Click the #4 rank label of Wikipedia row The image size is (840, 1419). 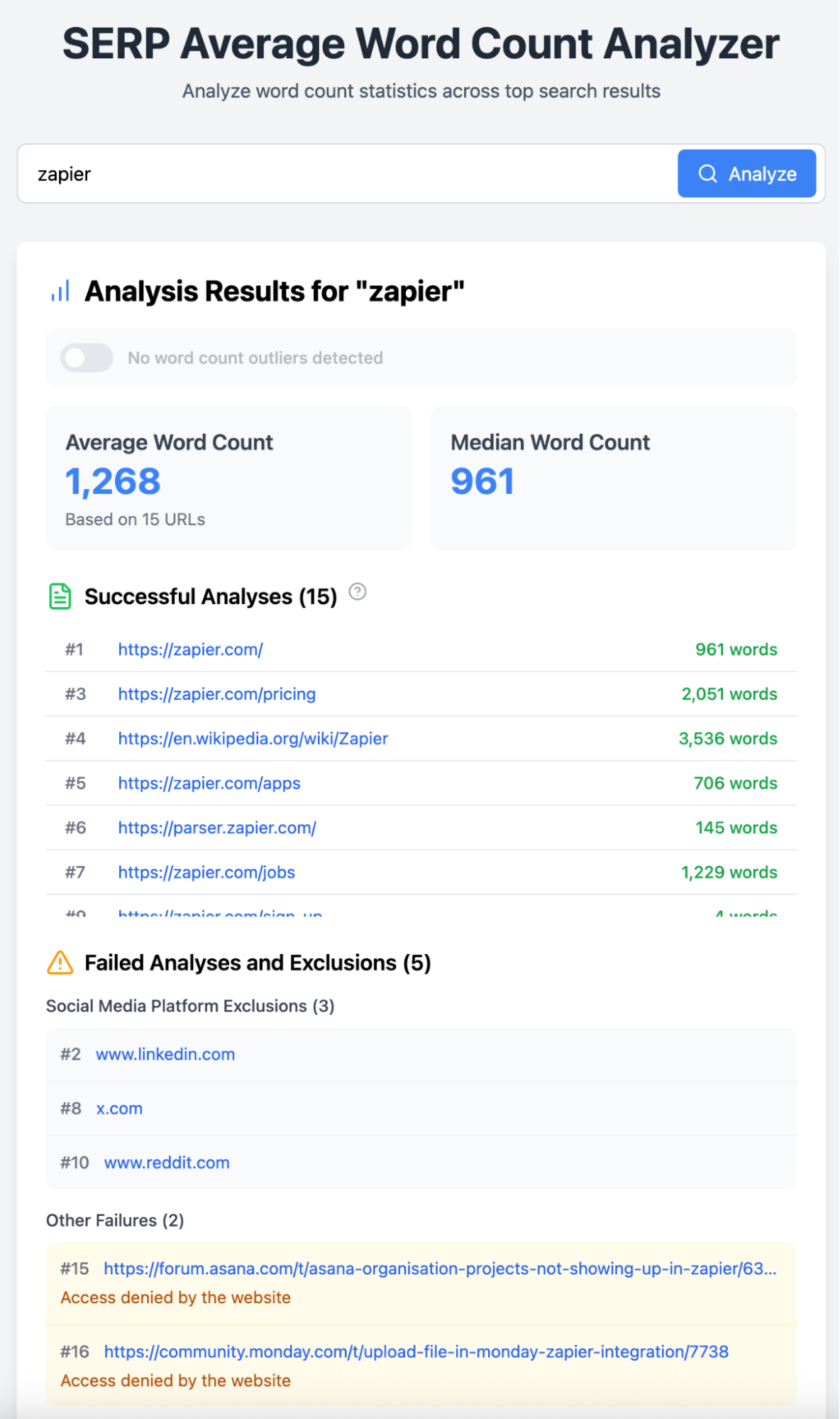75,739
